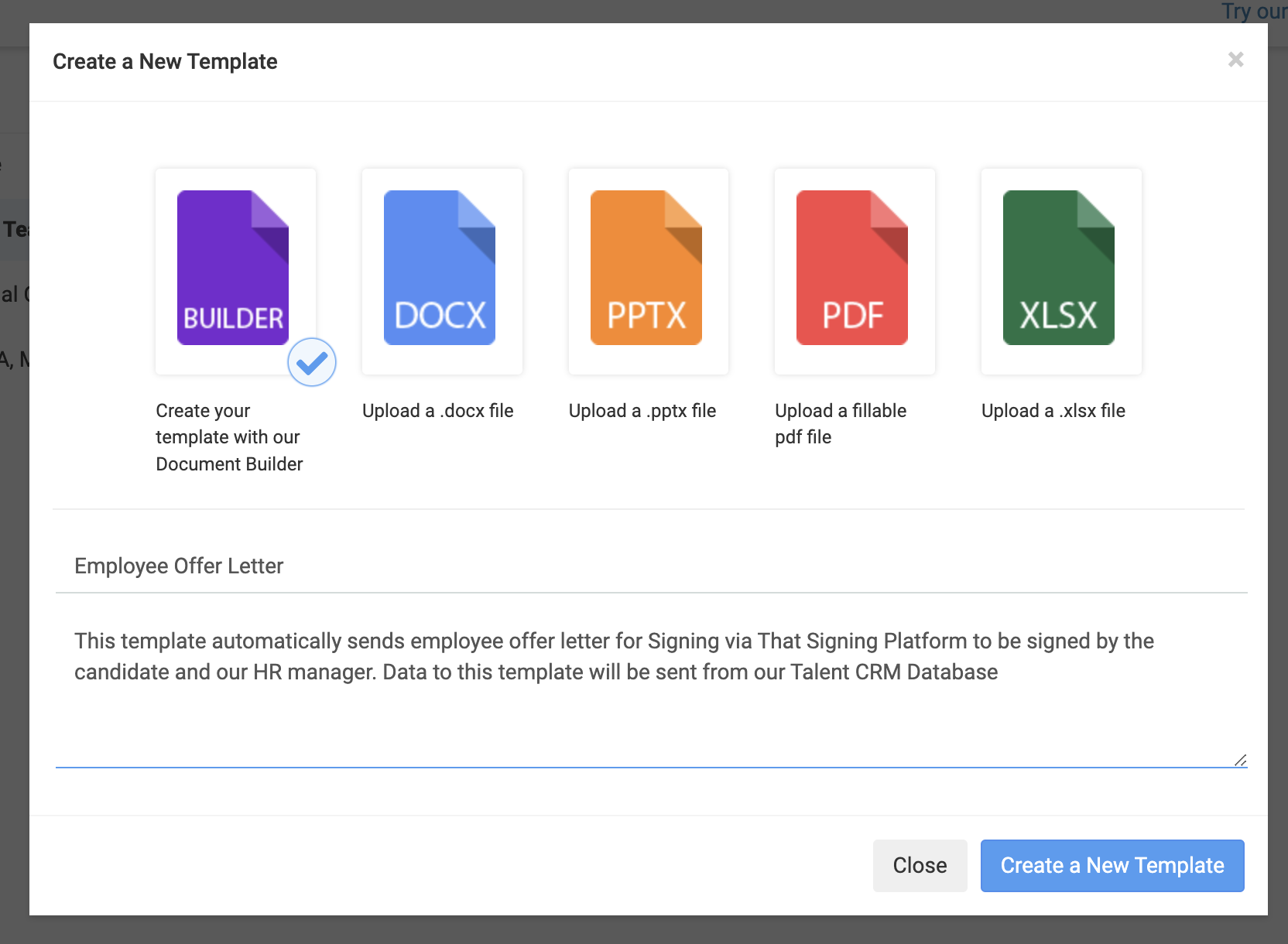Pick the orange PPTX file icon
1288x944 pixels.
(646, 267)
